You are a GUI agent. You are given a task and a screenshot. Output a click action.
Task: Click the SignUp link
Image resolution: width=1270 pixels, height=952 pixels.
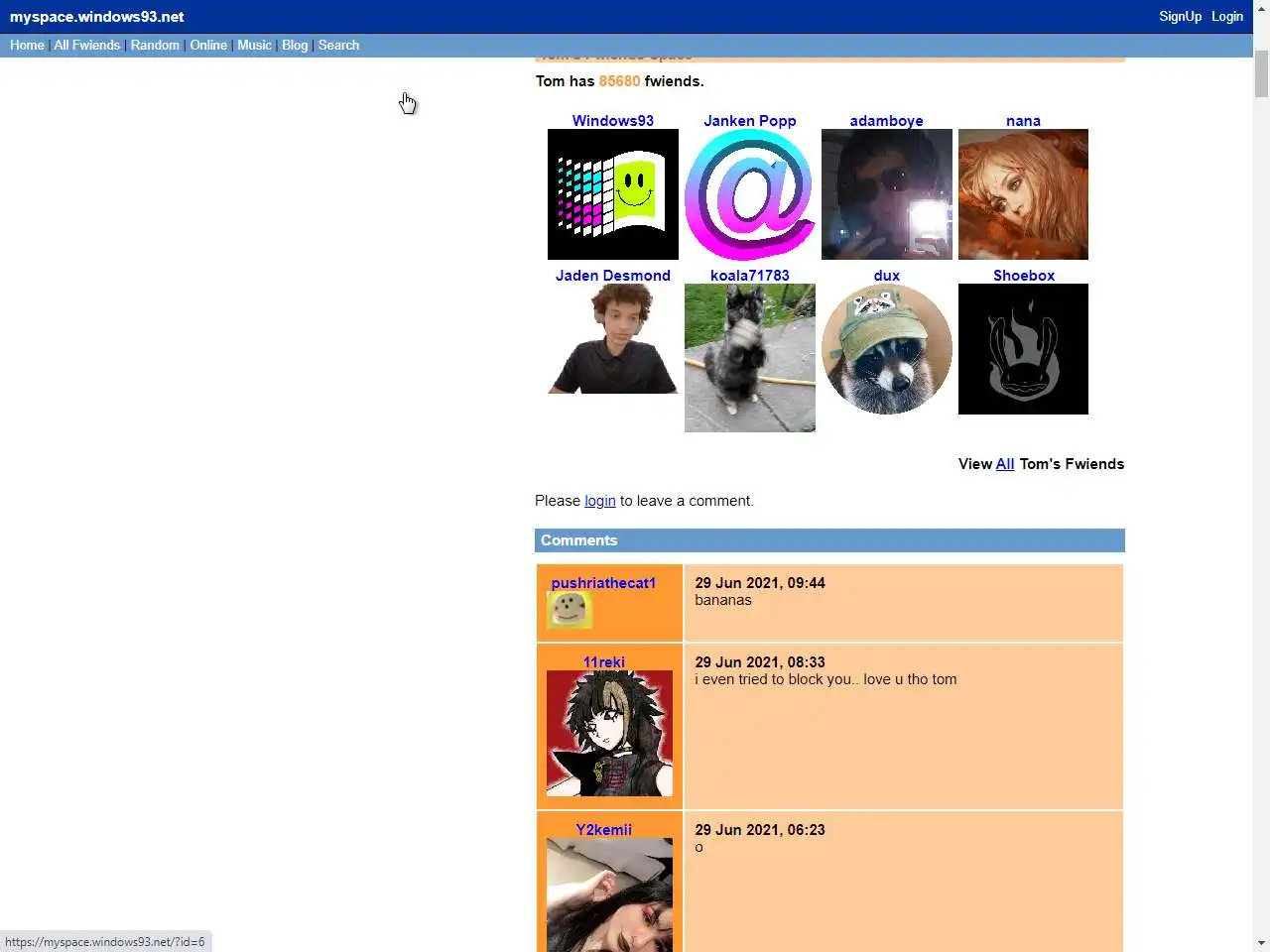click(x=1180, y=16)
